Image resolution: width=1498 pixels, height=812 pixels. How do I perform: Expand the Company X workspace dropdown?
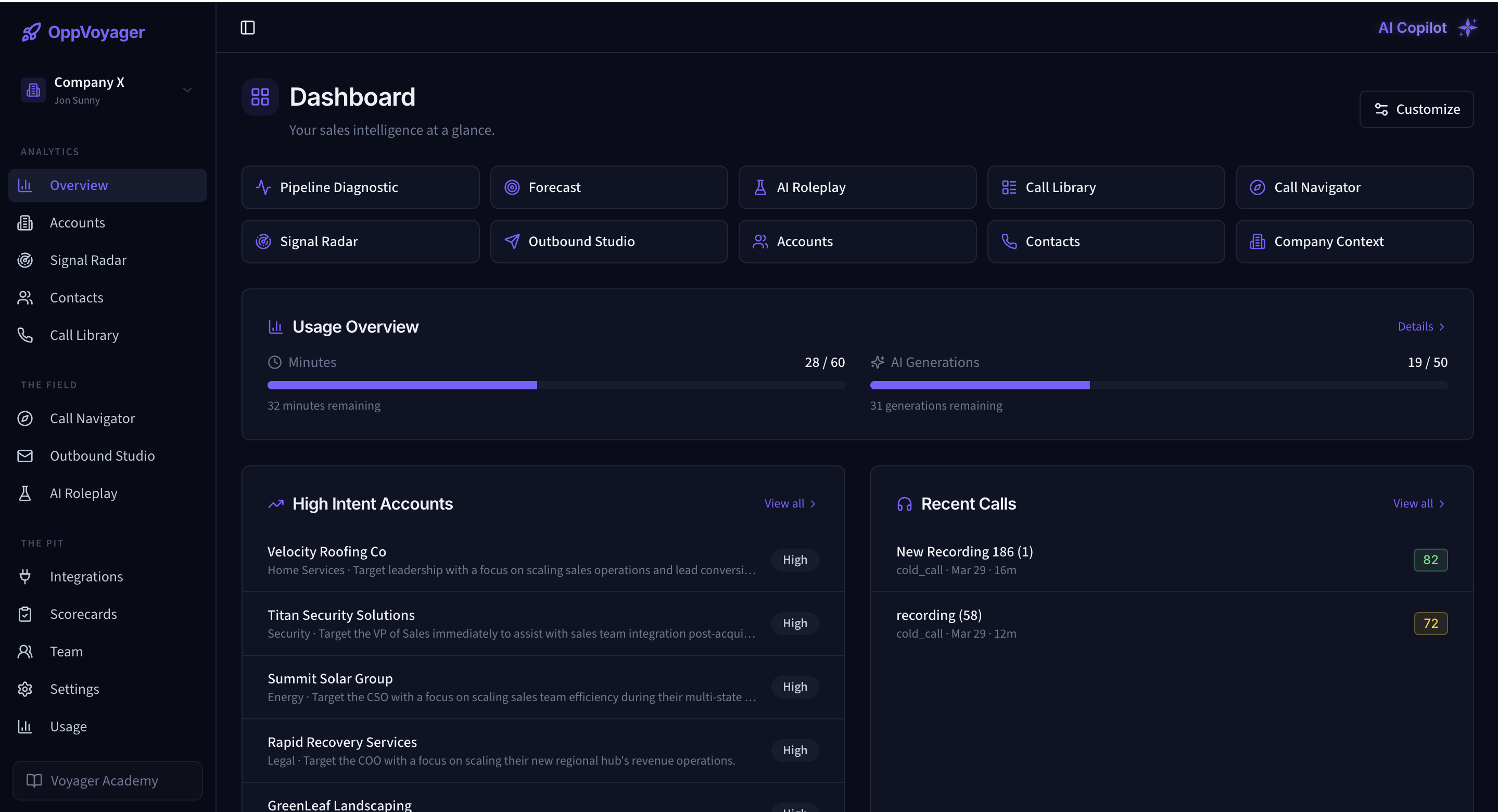pyautogui.click(x=187, y=90)
